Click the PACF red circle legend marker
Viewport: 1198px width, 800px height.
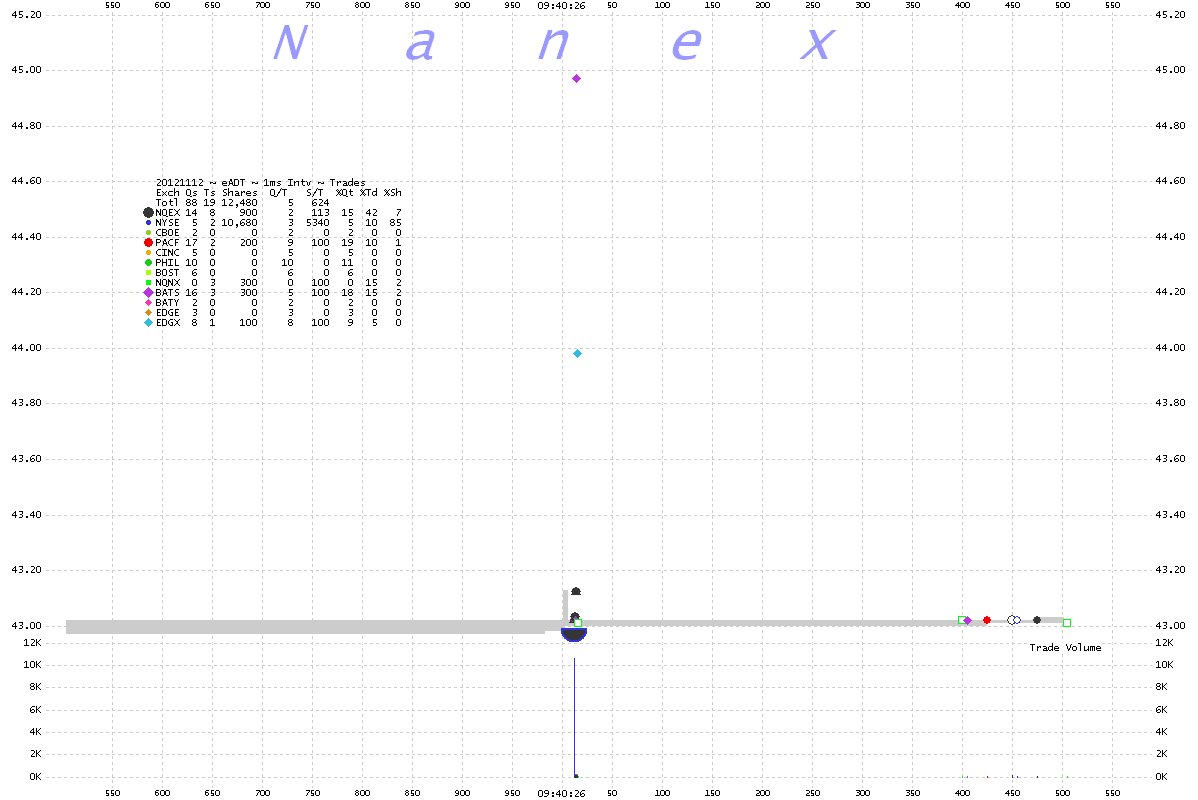(148, 242)
